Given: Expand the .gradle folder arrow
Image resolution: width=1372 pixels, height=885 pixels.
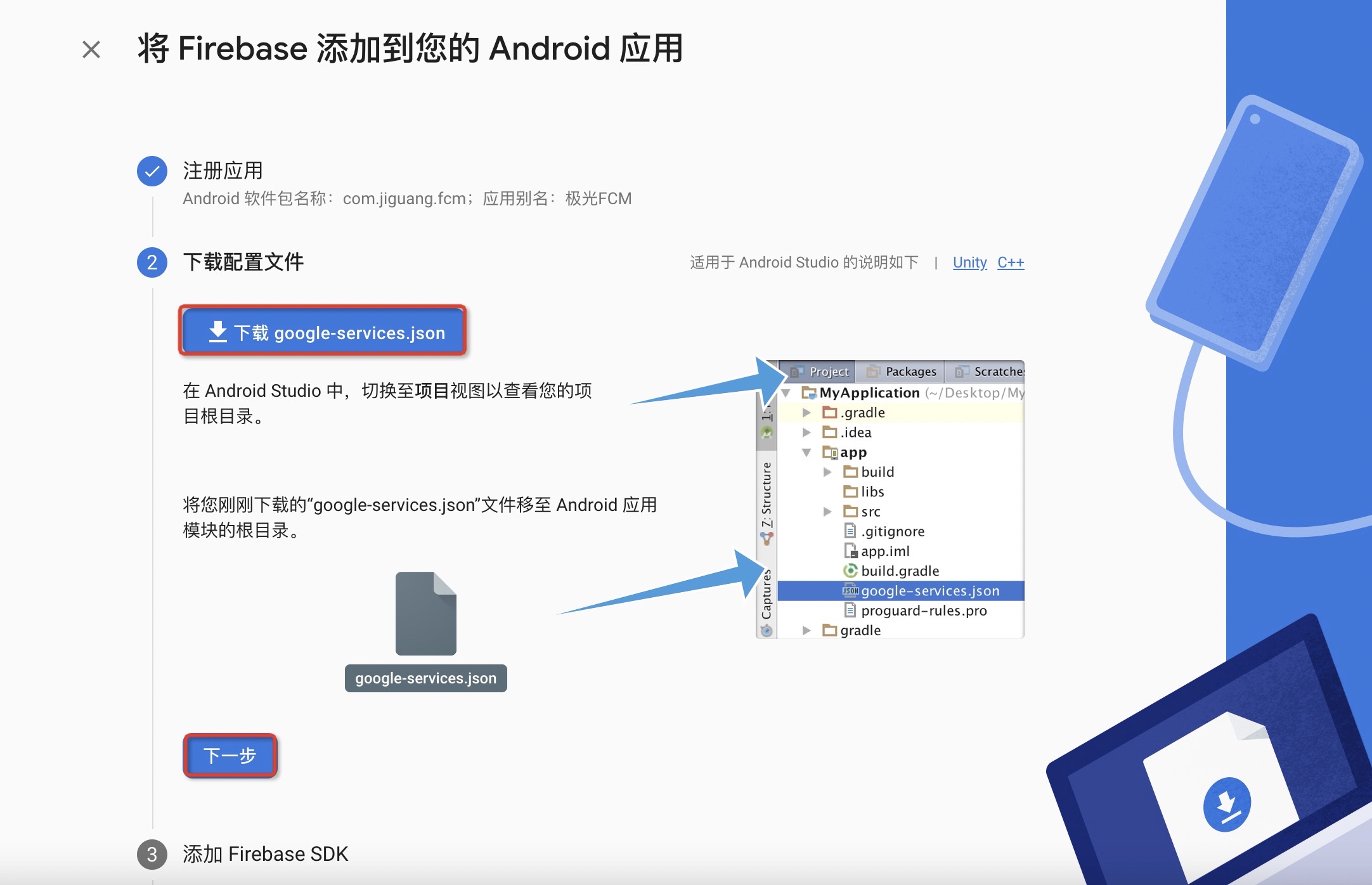Looking at the screenshot, I should pyautogui.click(x=806, y=413).
